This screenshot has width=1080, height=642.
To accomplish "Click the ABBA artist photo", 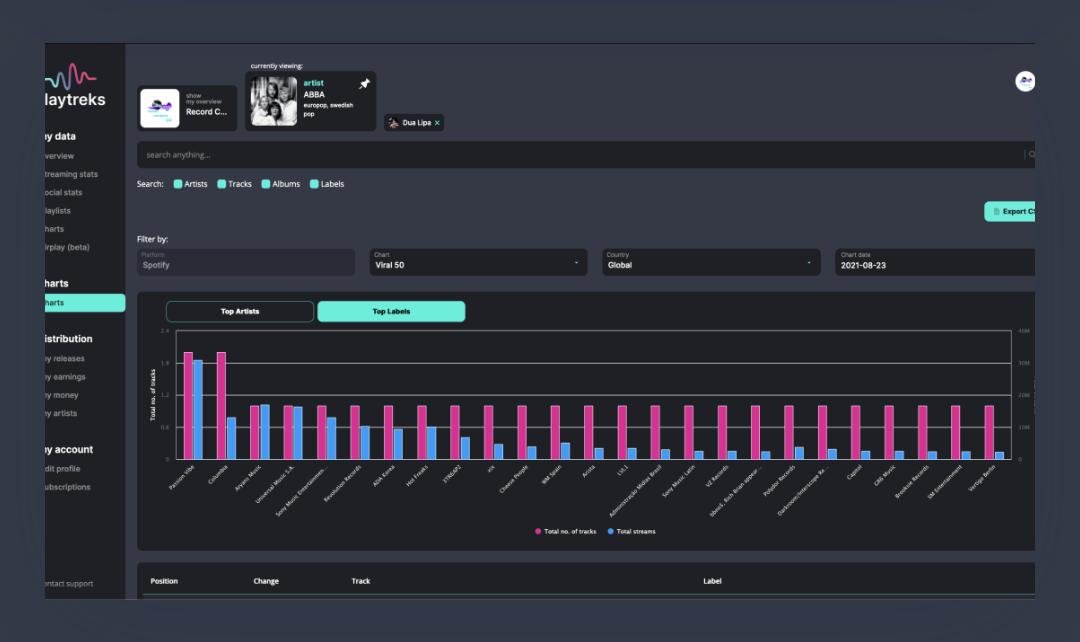I will (x=273, y=101).
